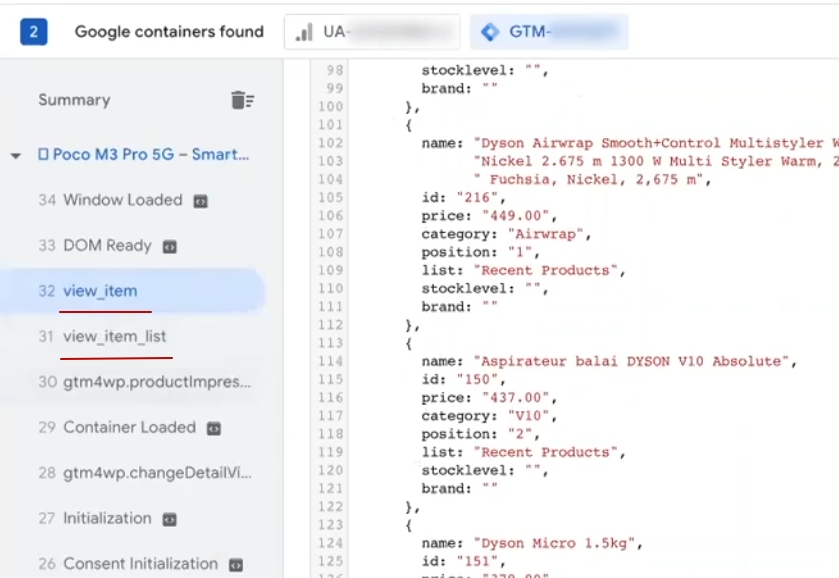Click the position "2" code line
Image resolution: width=839 pixels, height=578 pixels.
480,435
